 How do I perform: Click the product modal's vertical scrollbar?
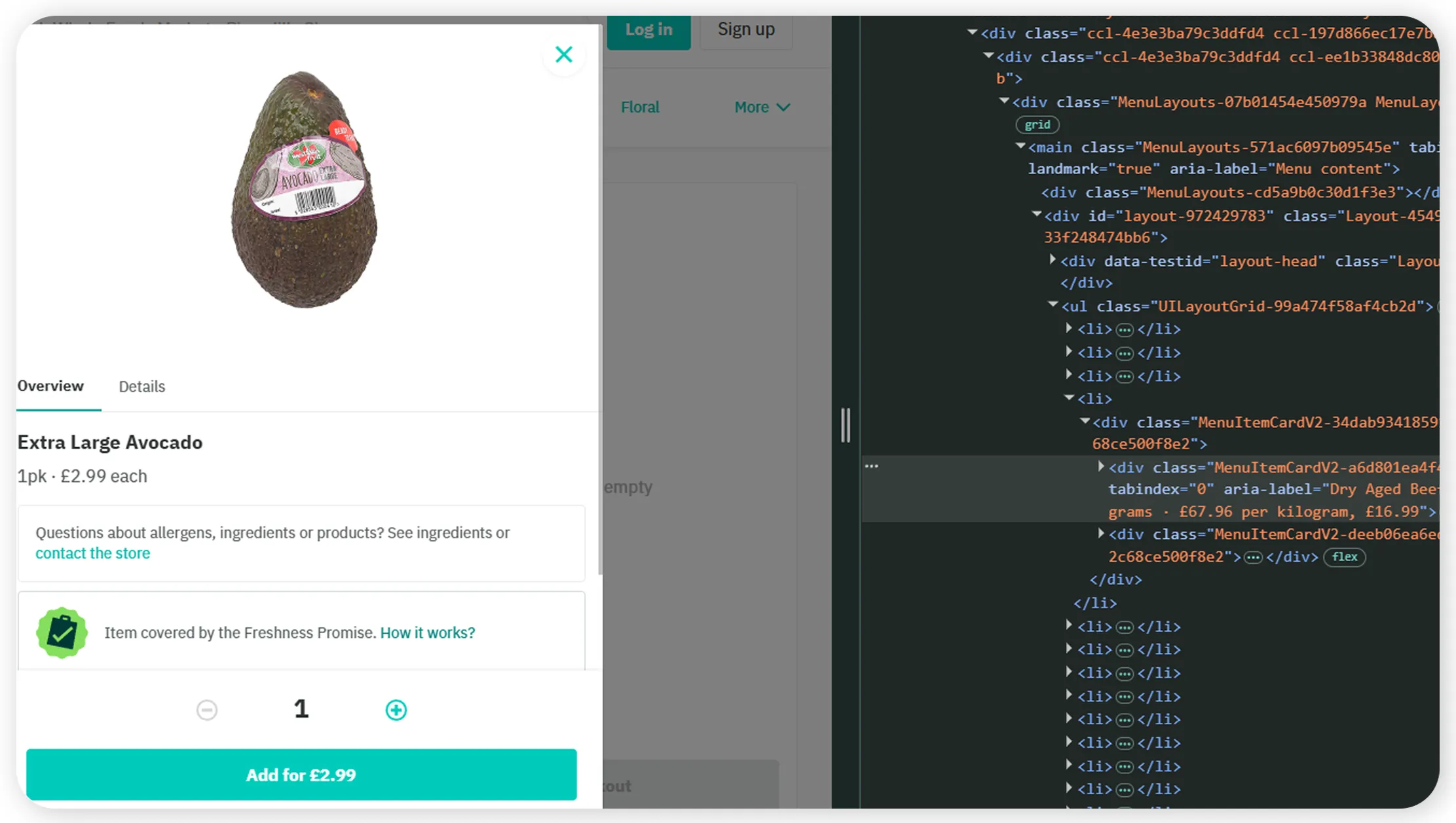coord(599,300)
